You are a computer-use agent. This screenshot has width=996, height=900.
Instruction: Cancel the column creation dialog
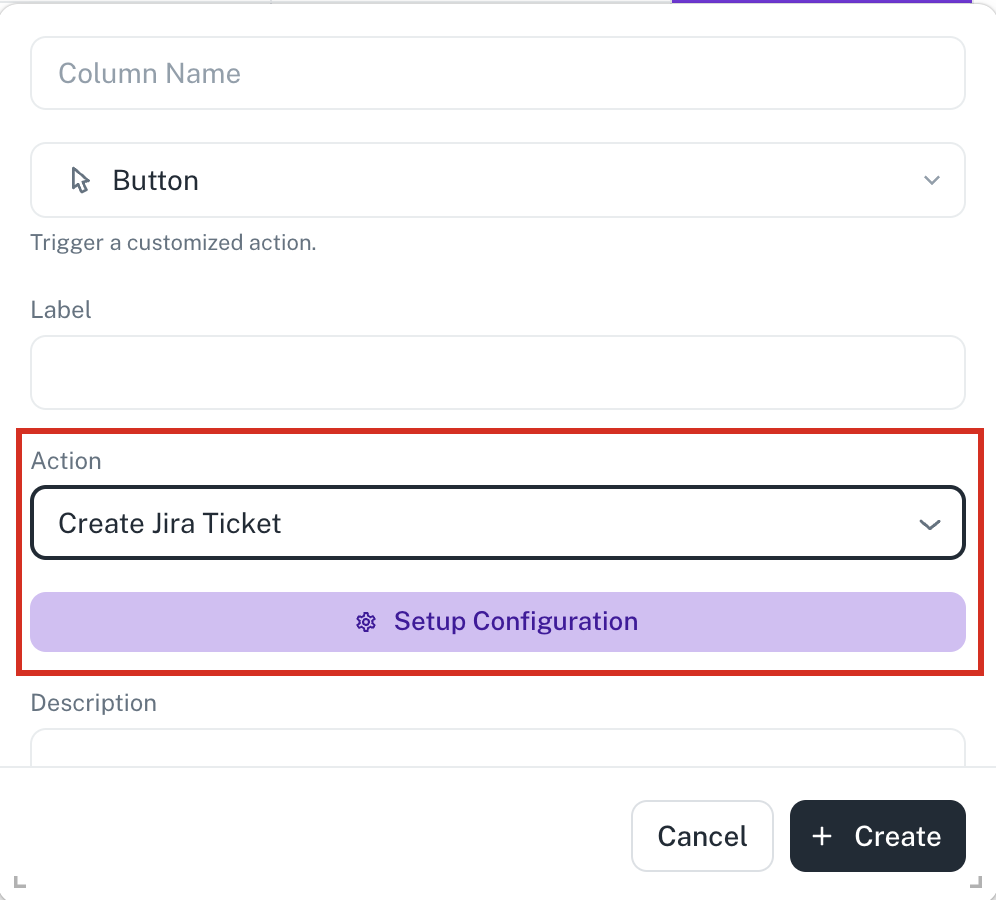click(x=702, y=836)
